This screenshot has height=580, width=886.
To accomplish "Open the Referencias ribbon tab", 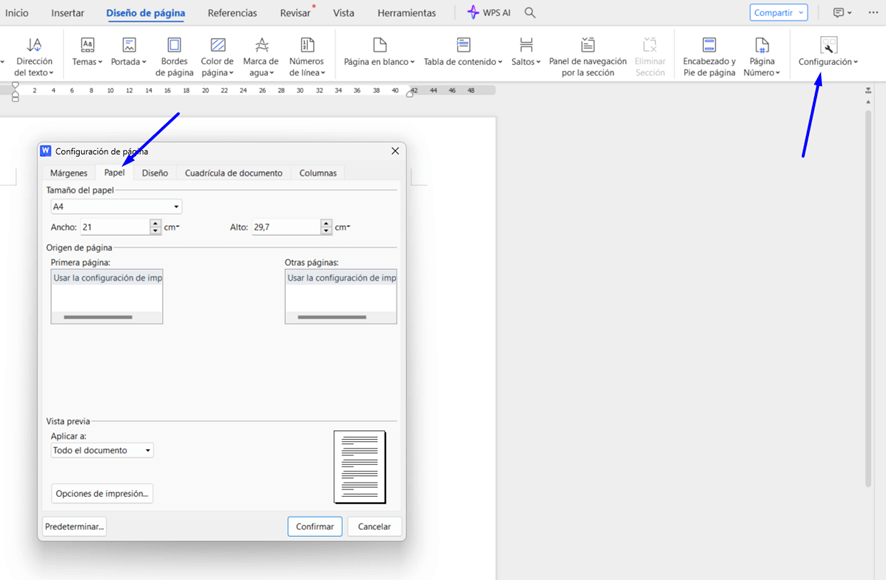I will point(232,13).
